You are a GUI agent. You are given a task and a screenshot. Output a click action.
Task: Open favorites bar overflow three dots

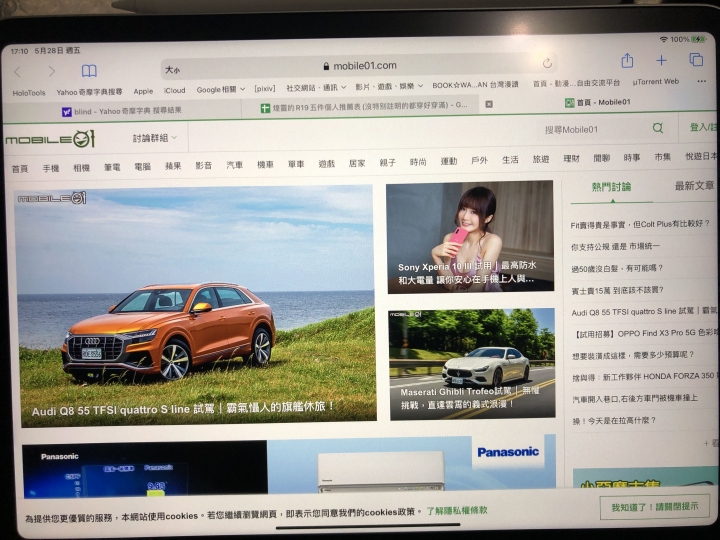[x=701, y=81]
